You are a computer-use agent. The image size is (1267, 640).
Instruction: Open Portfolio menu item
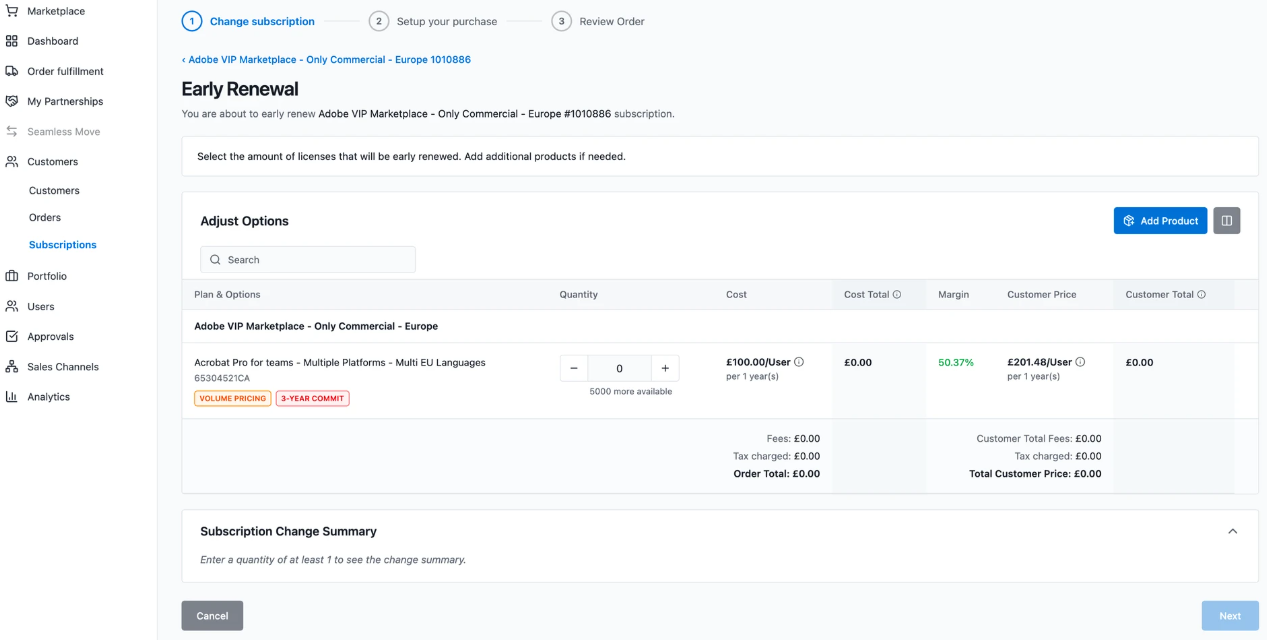pyautogui.click(x=47, y=276)
